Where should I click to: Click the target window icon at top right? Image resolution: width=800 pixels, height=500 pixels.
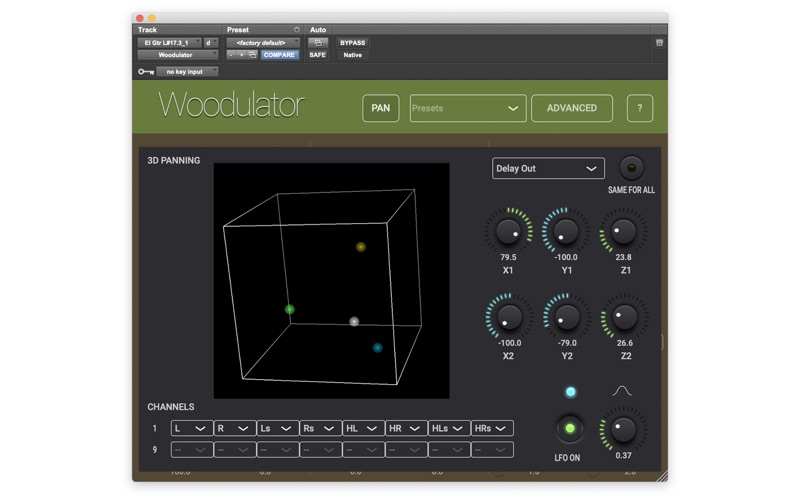(x=659, y=43)
